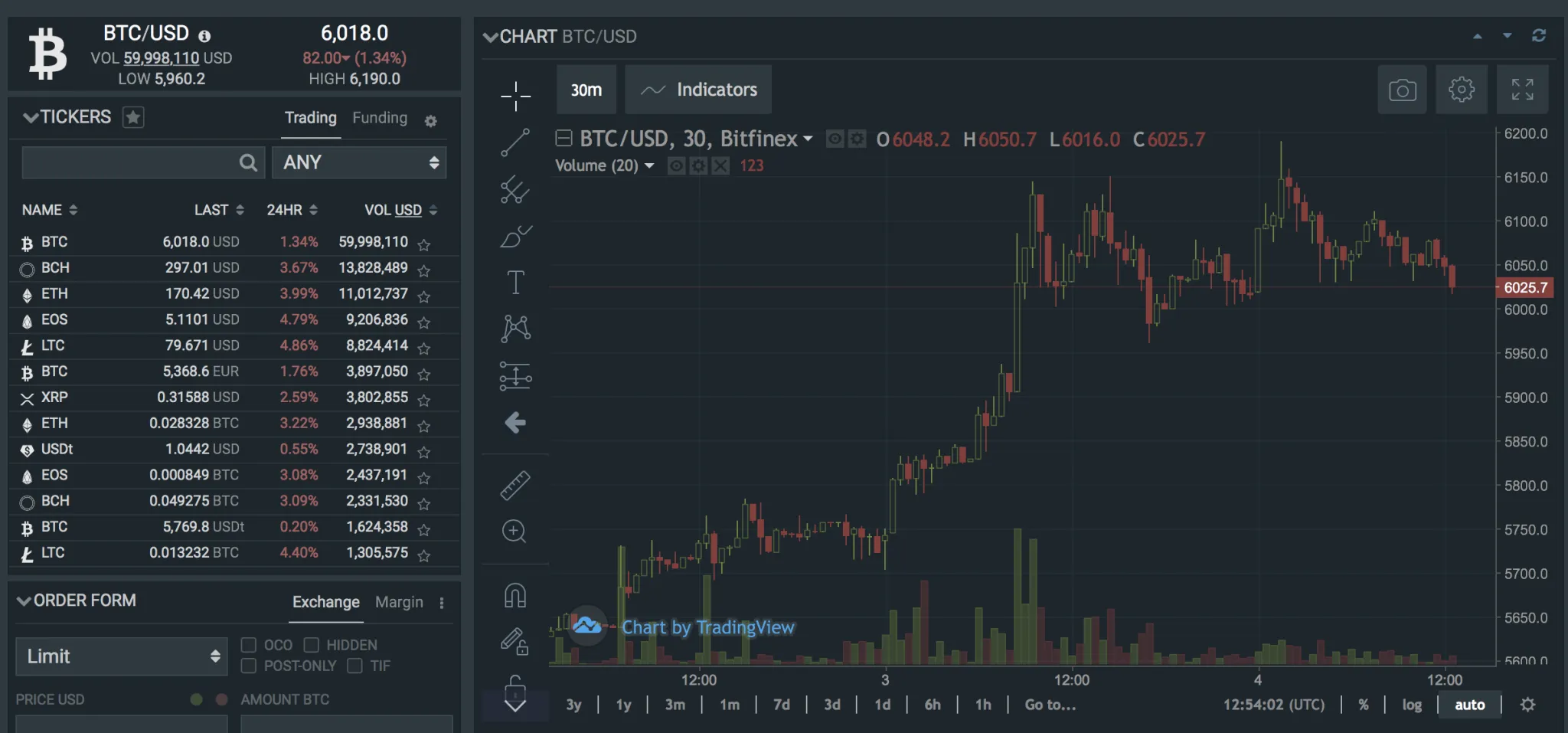This screenshot has width=1568, height=733.
Task: Select the crosshair cursor tool
Action: pyautogui.click(x=515, y=97)
